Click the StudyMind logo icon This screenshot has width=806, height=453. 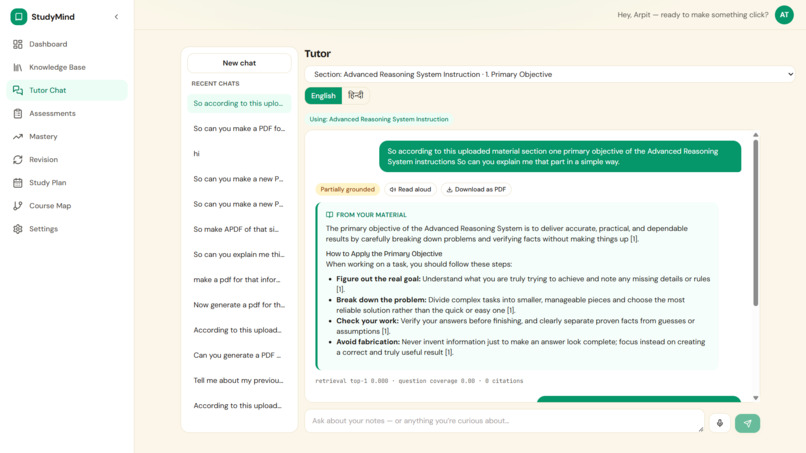19,16
